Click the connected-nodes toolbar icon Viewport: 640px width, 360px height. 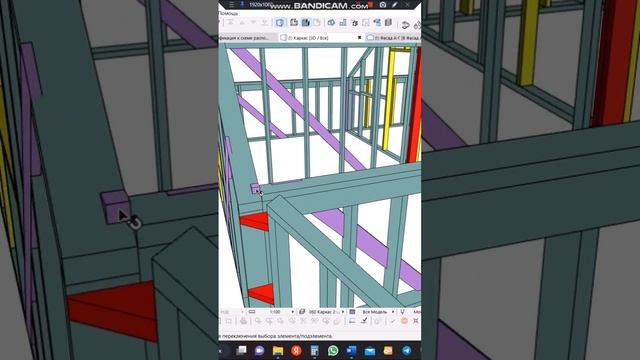pos(377,22)
